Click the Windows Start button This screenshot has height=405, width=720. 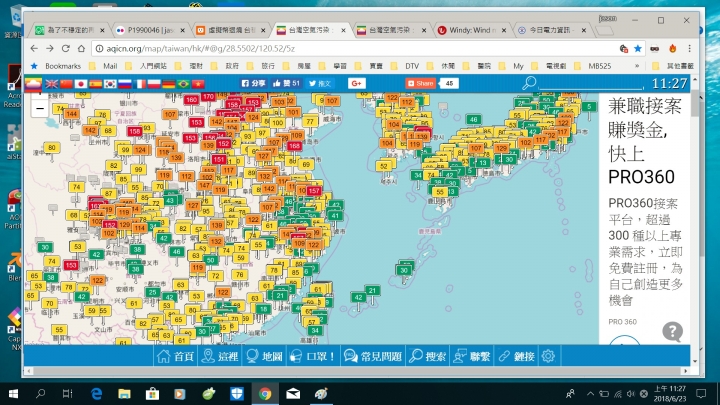[x=13, y=394]
